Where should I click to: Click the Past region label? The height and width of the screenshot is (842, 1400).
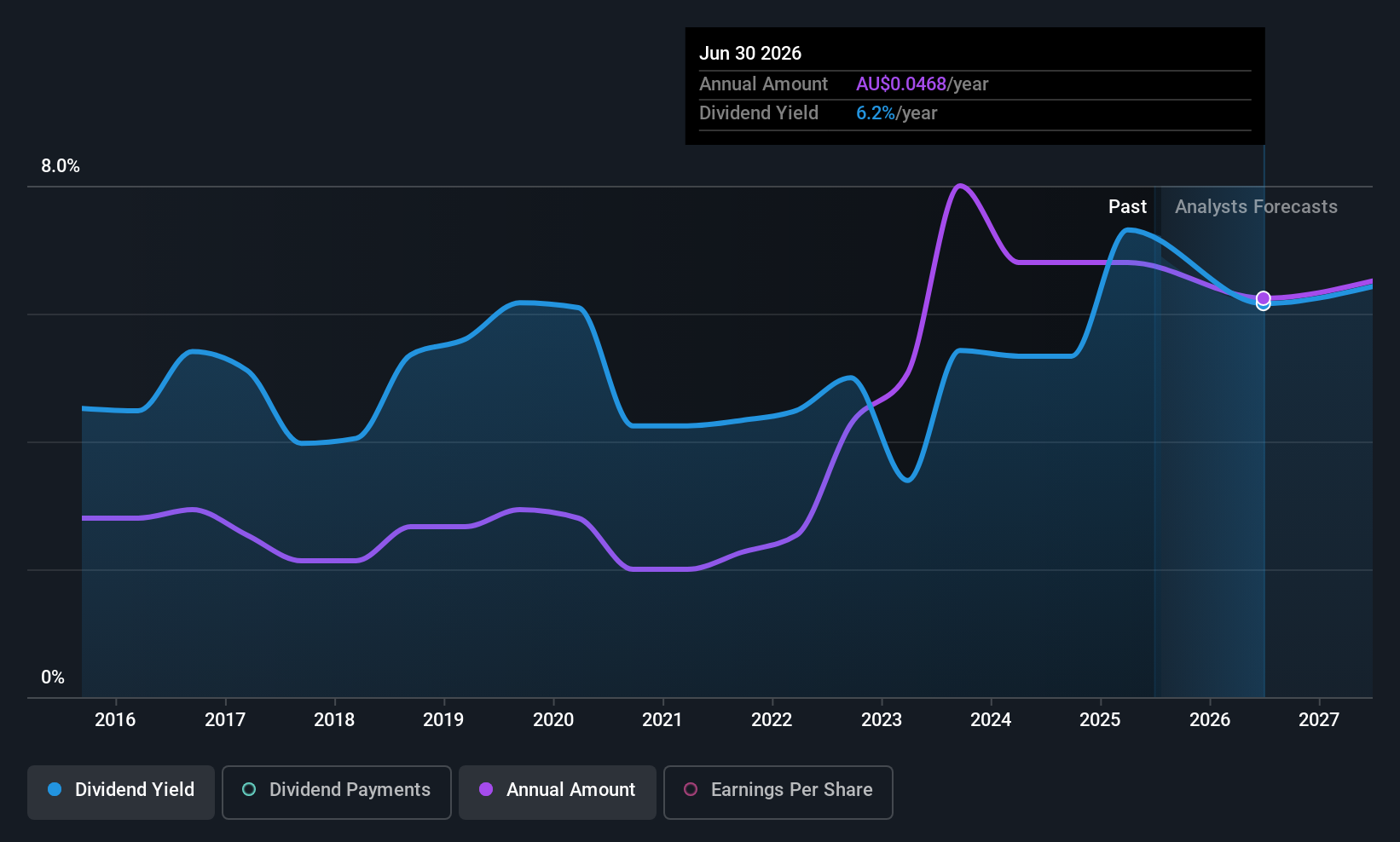click(1127, 207)
